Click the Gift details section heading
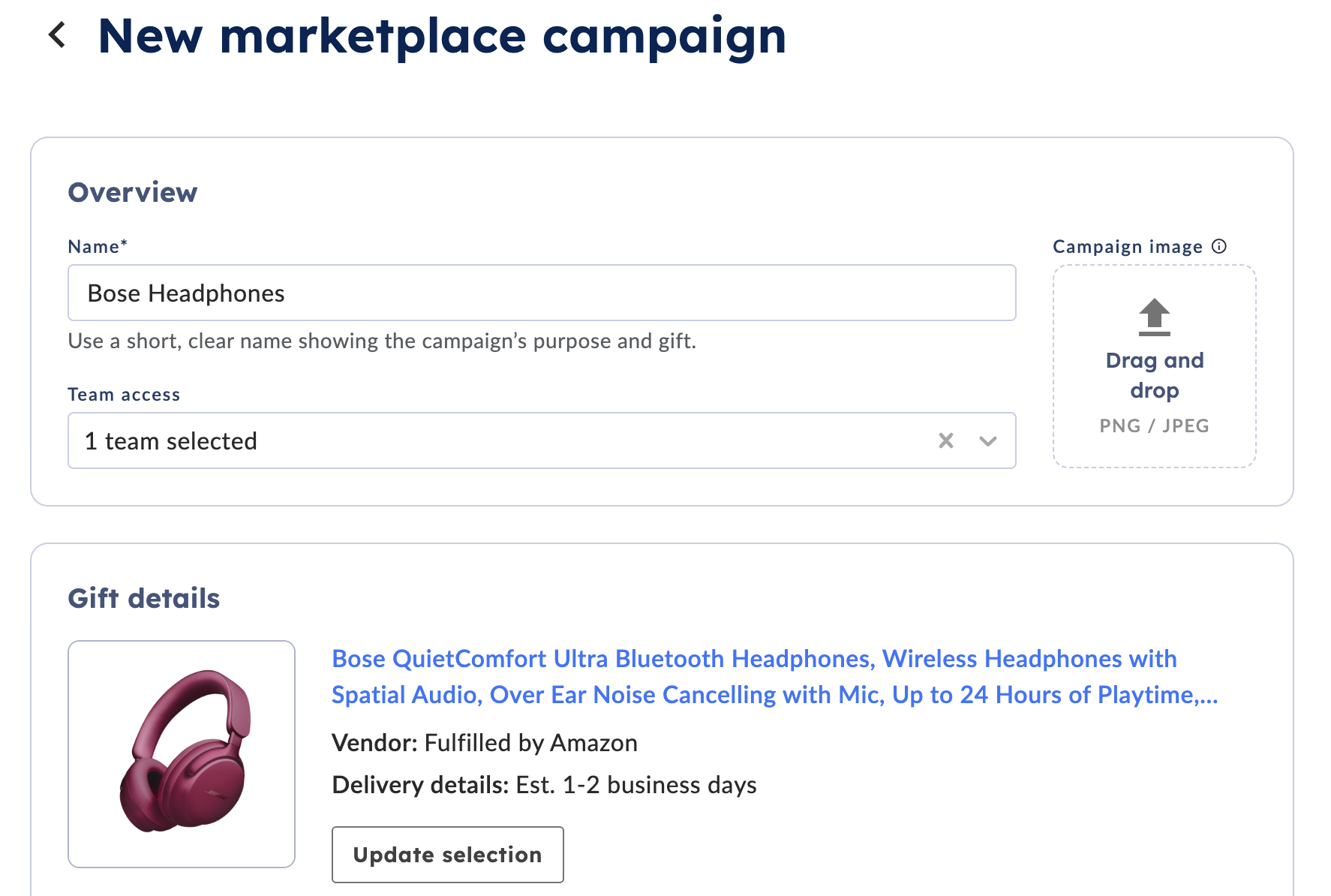This screenshot has height=896, width=1331. click(144, 598)
